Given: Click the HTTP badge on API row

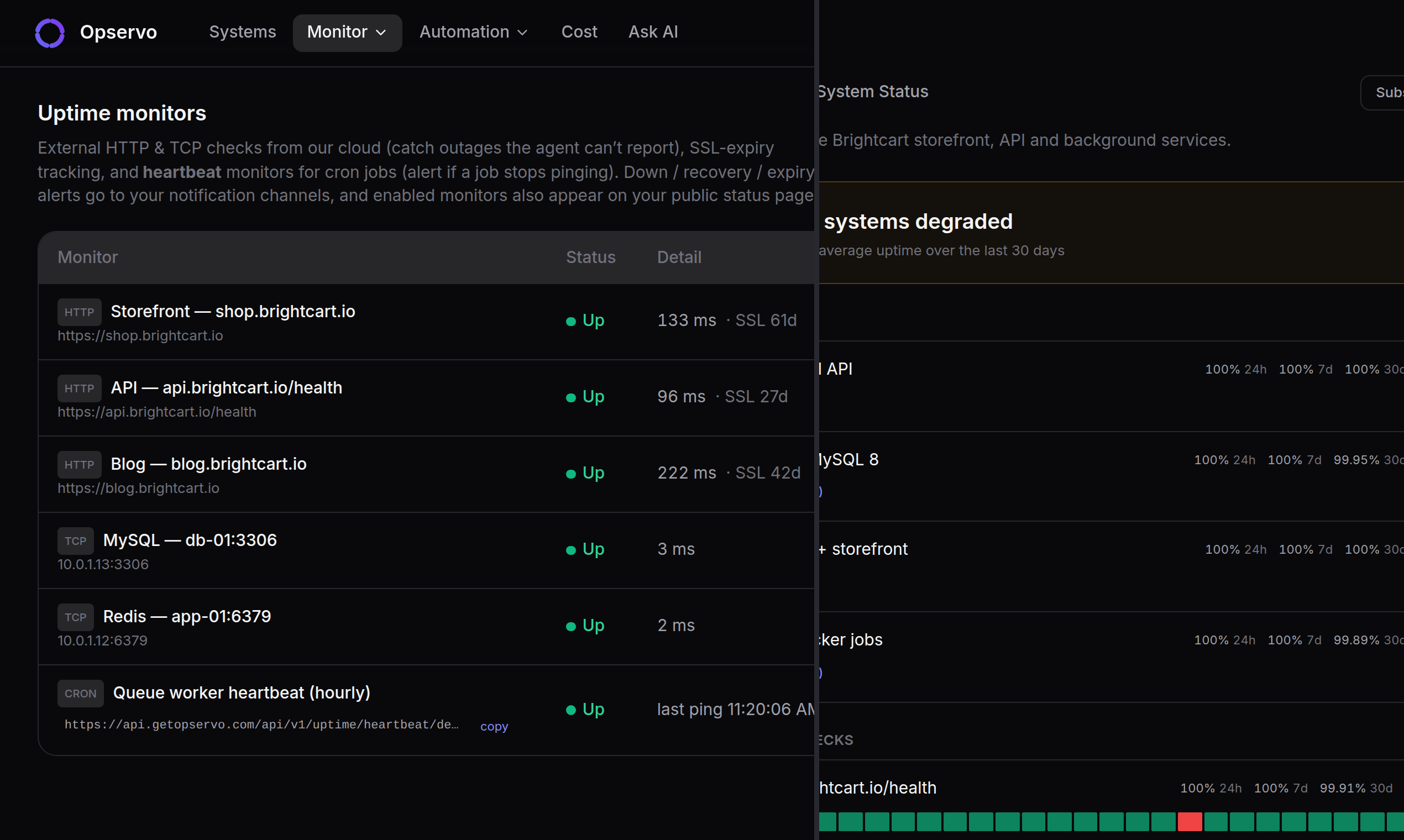Looking at the screenshot, I should pyautogui.click(x=79, y=389).
